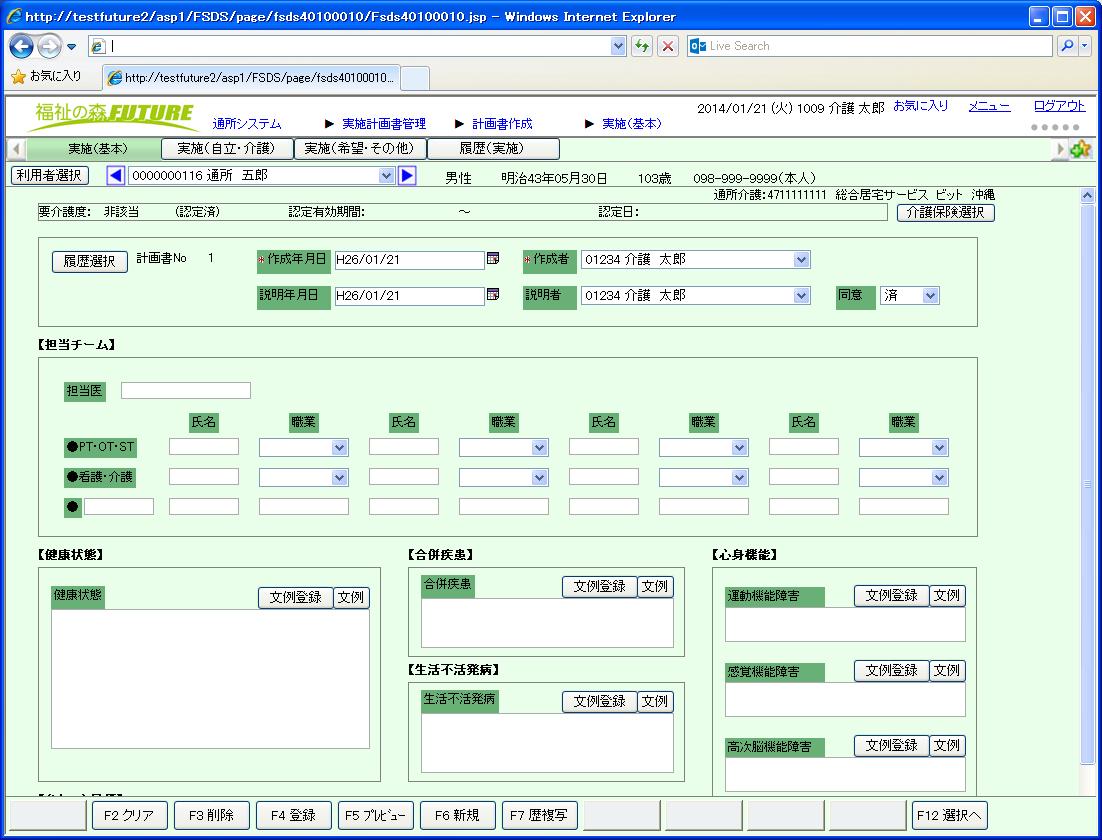This screenshot has width=1102, height=840.
Task: Open the お気に入り star favorites icon
Action: pyautogui.click(x=18, y=76)
